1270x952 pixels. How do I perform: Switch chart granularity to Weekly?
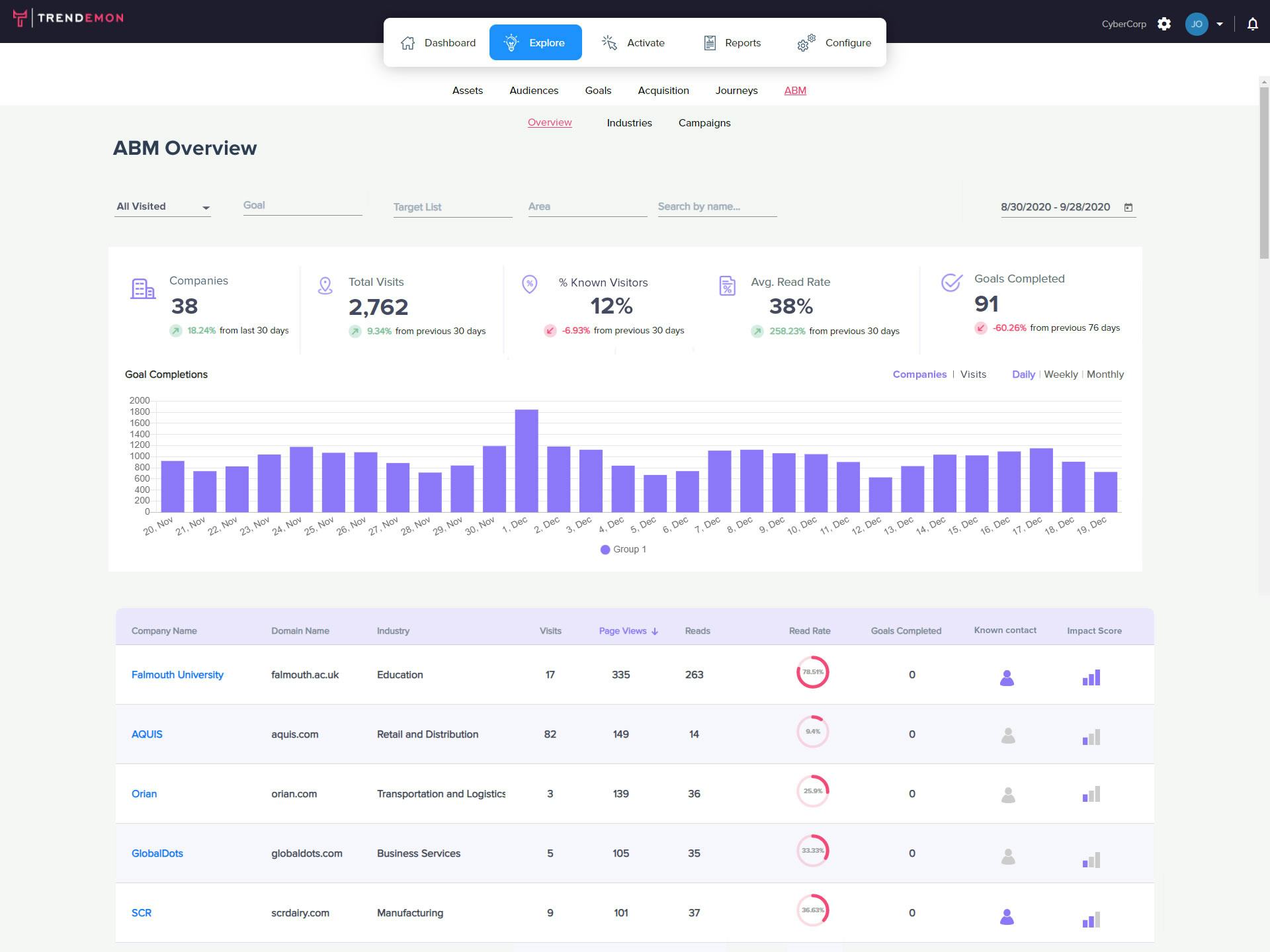click(1060, 374)
